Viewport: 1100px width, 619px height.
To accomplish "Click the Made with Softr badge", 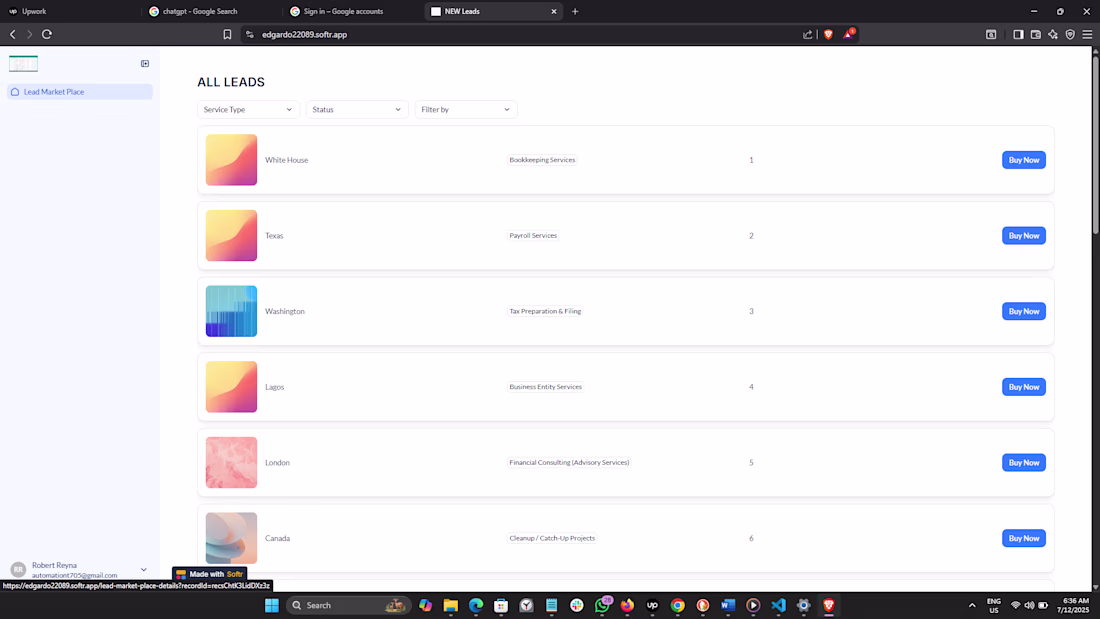I will [209, 574].
